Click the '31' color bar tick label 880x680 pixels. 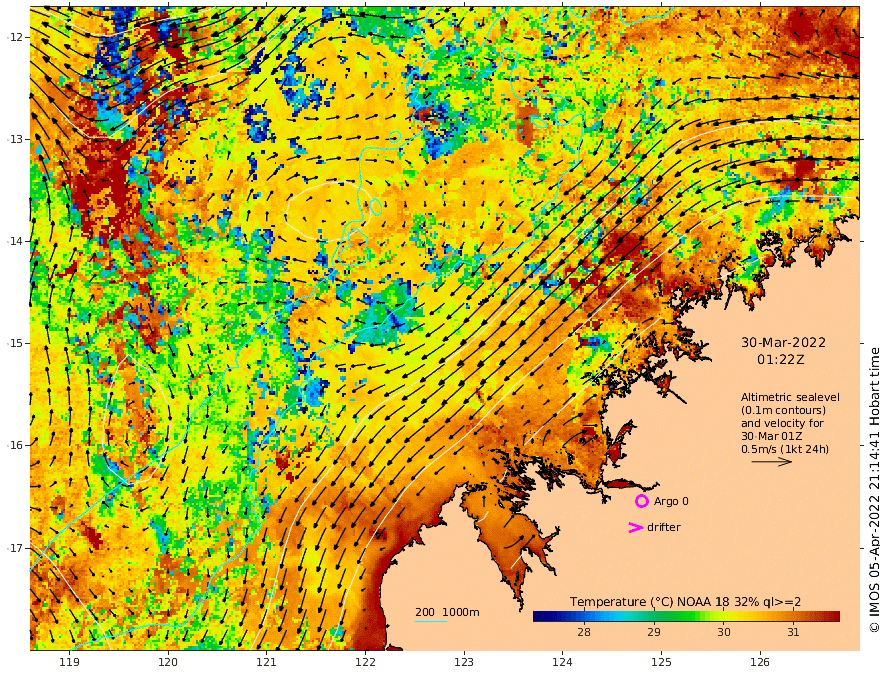(x=792, y=632)
